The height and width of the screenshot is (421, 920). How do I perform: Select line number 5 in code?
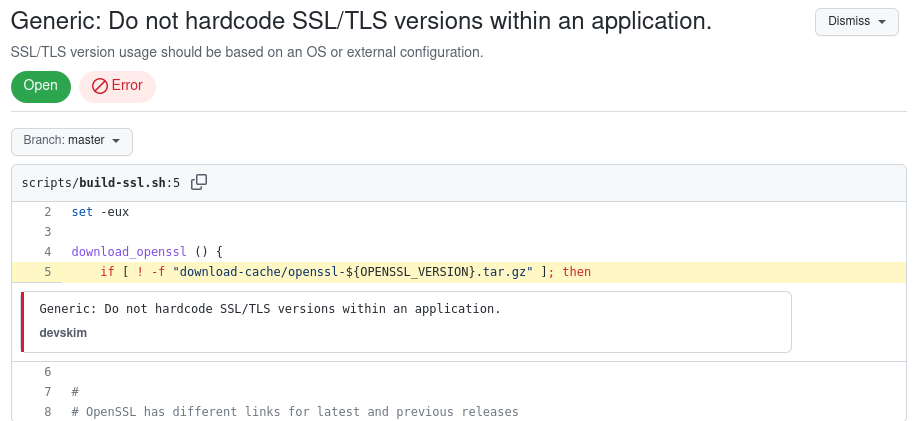pos(48,272)
